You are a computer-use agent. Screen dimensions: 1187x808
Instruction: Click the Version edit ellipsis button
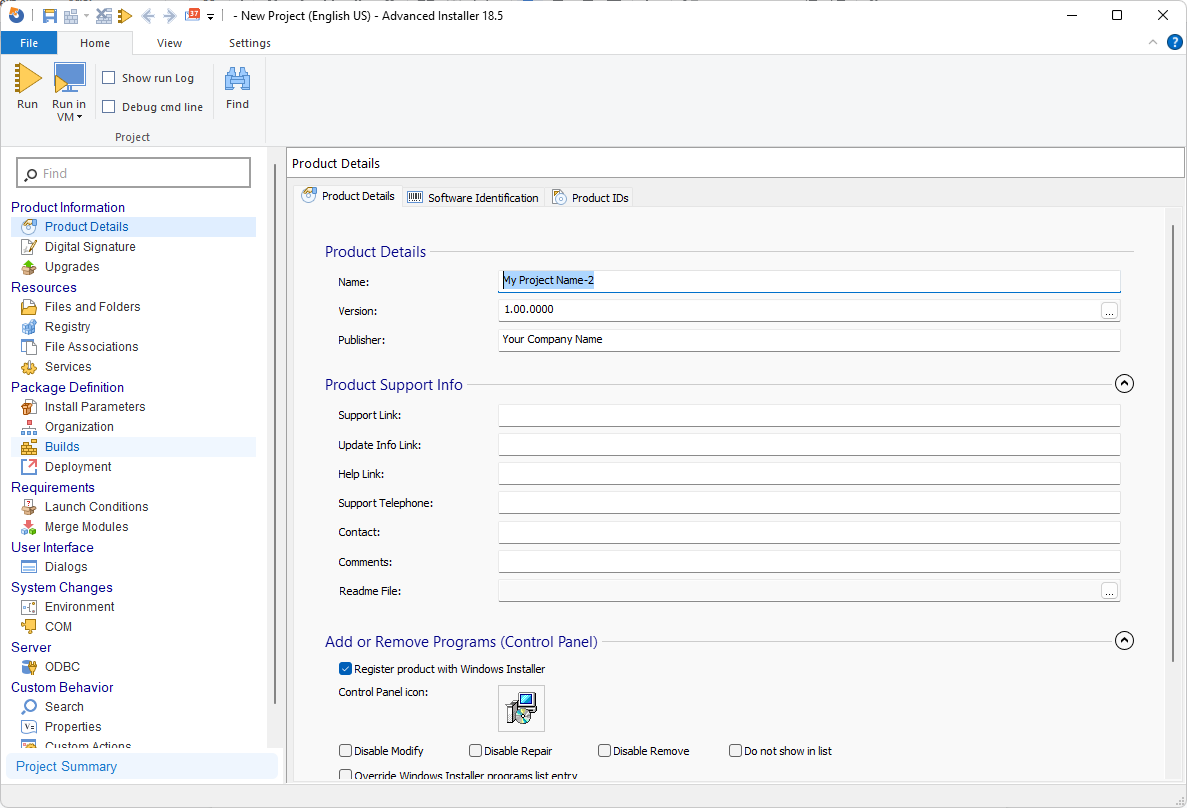(x=1109, y=310)
